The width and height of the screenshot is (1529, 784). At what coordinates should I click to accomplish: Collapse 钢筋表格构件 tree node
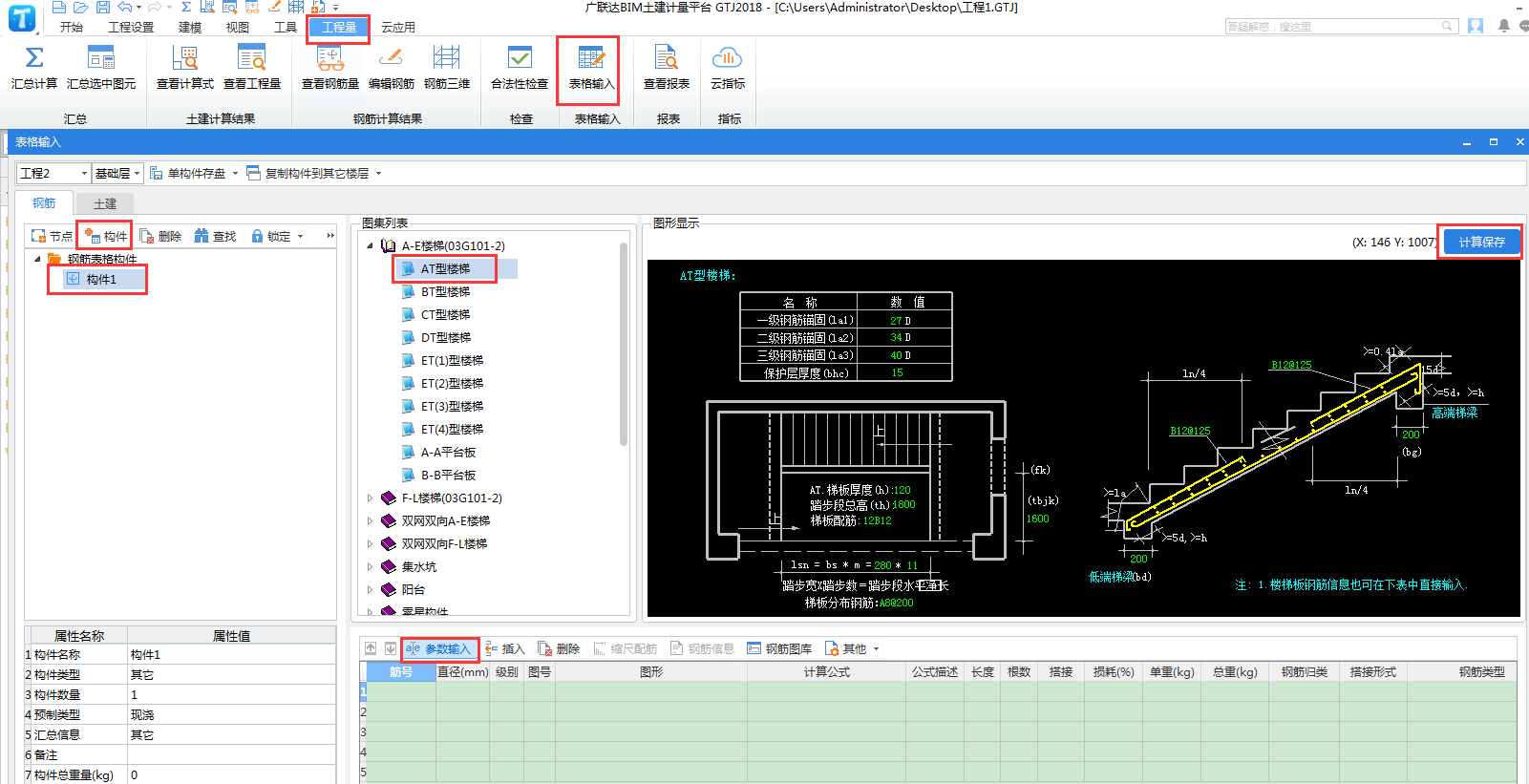click(x=37, y=259)
